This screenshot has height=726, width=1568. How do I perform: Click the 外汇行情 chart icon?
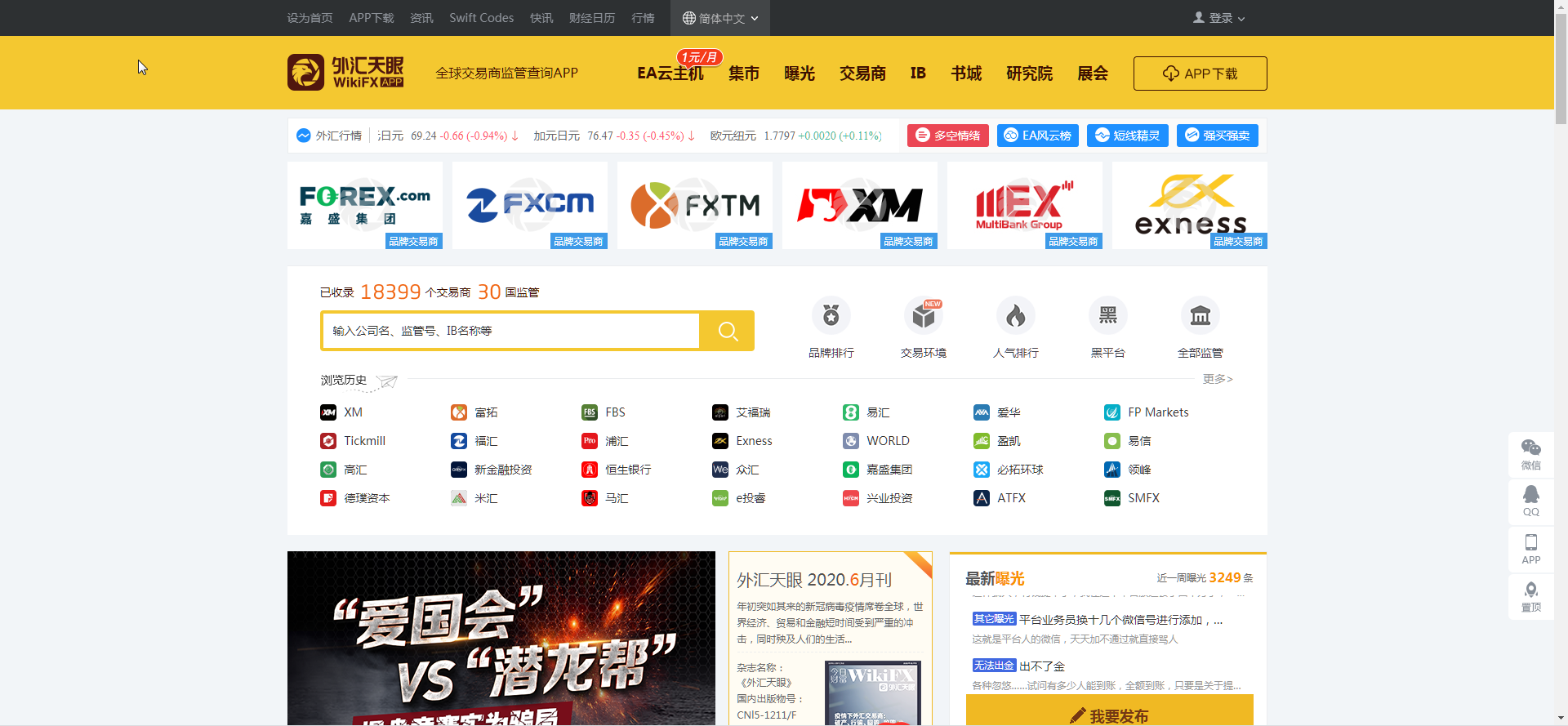[x=304, y=136]
